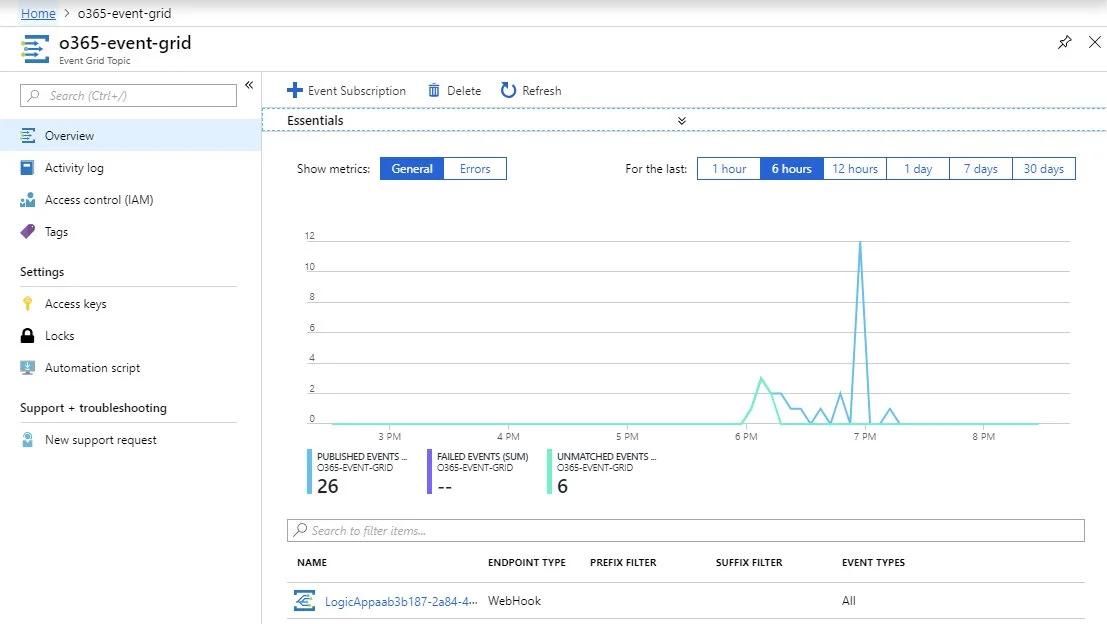Click the Refresh circular arrow icon
This screenshot has width=1107, height=624.
pos(509,90)
